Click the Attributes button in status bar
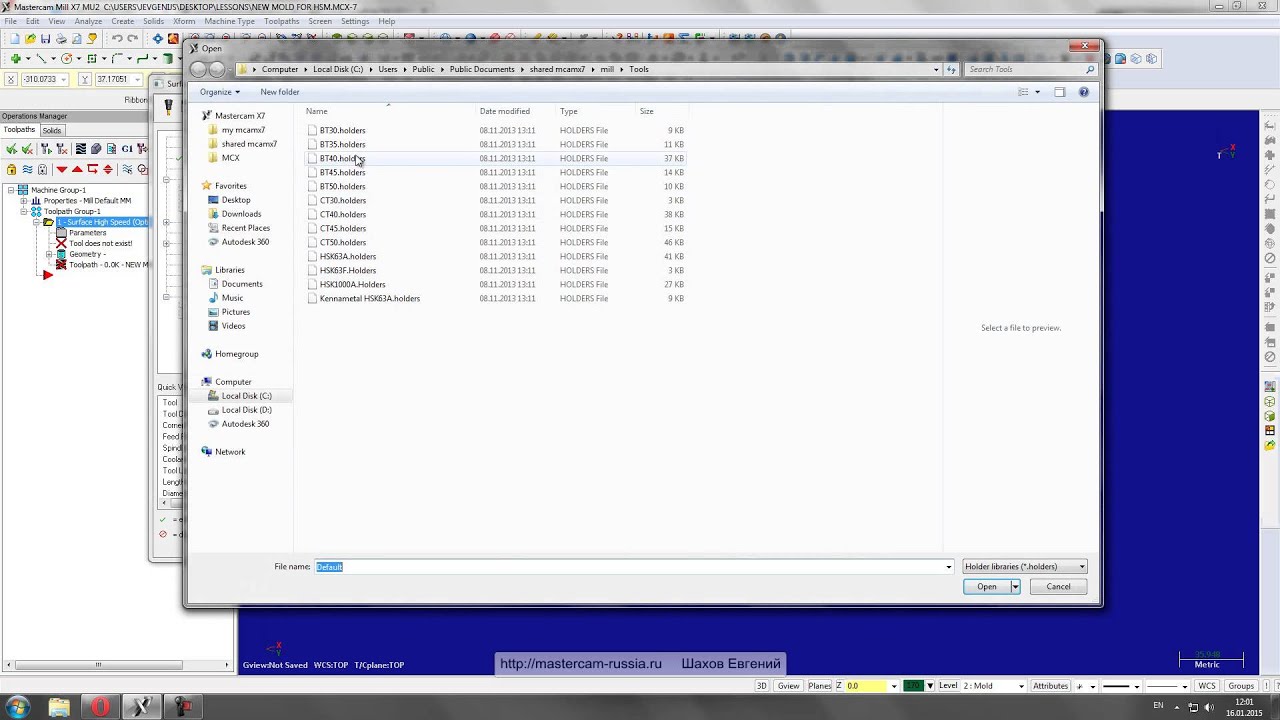The width and height of the screenshot is (1280, 720). click(x=1050, y=686)
